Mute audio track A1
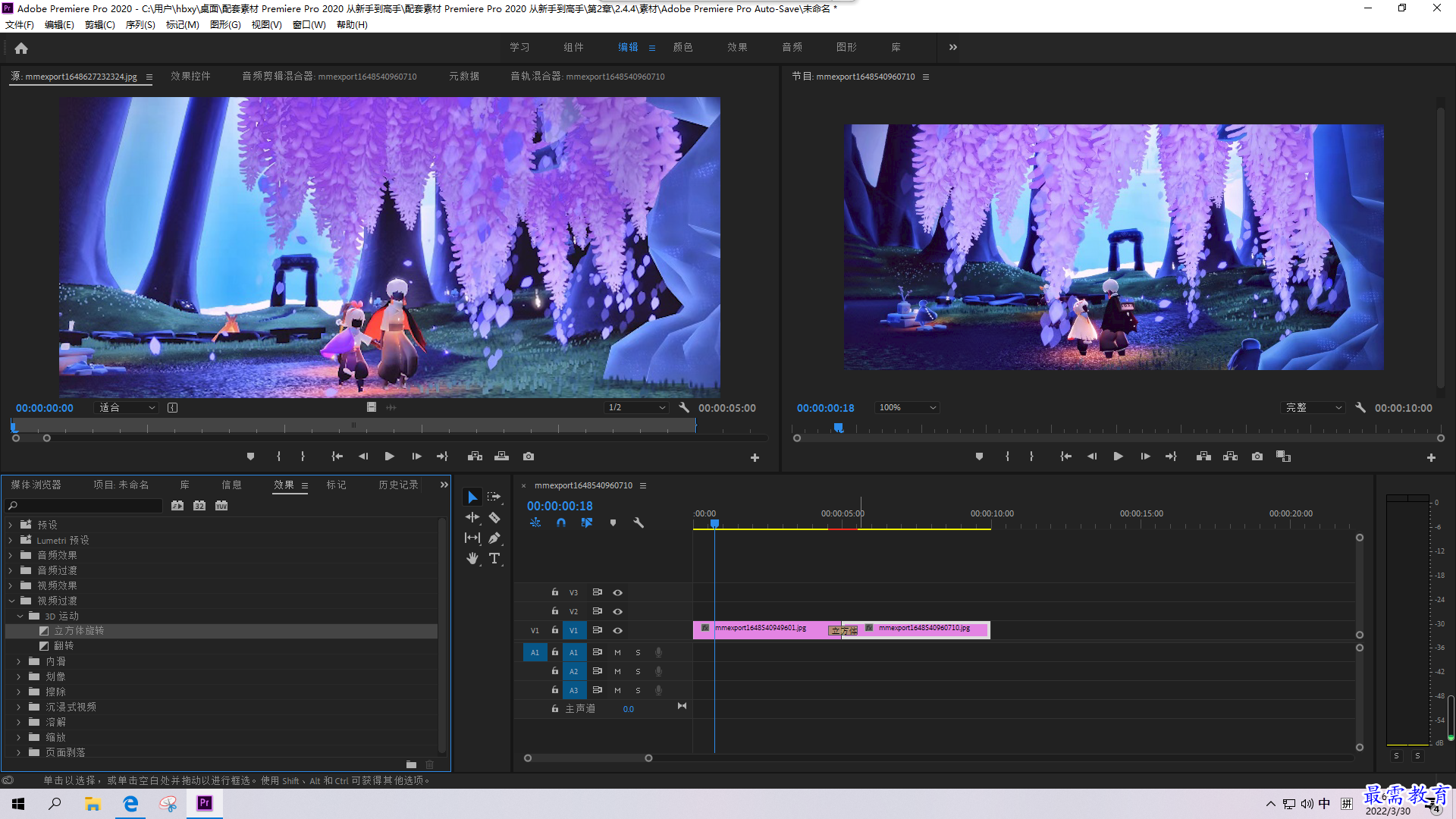The width and height of the screenshot is (1456, 819). 617,652
